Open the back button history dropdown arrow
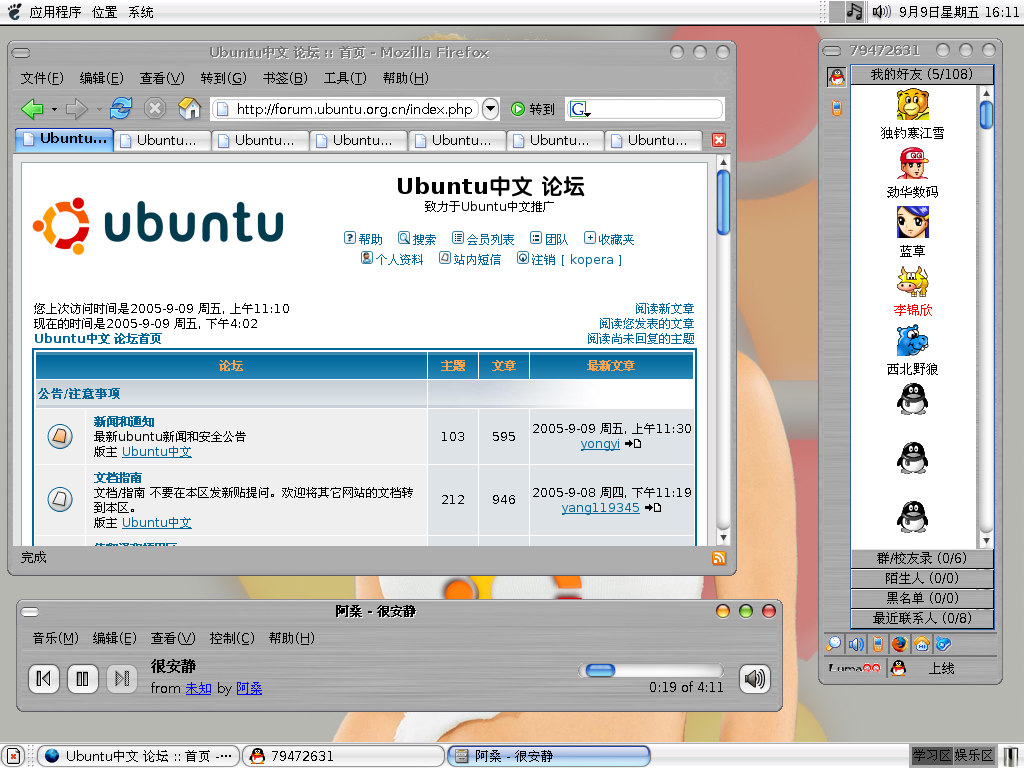The width and height of the screenshot is (1024, 768). (54, 109)
